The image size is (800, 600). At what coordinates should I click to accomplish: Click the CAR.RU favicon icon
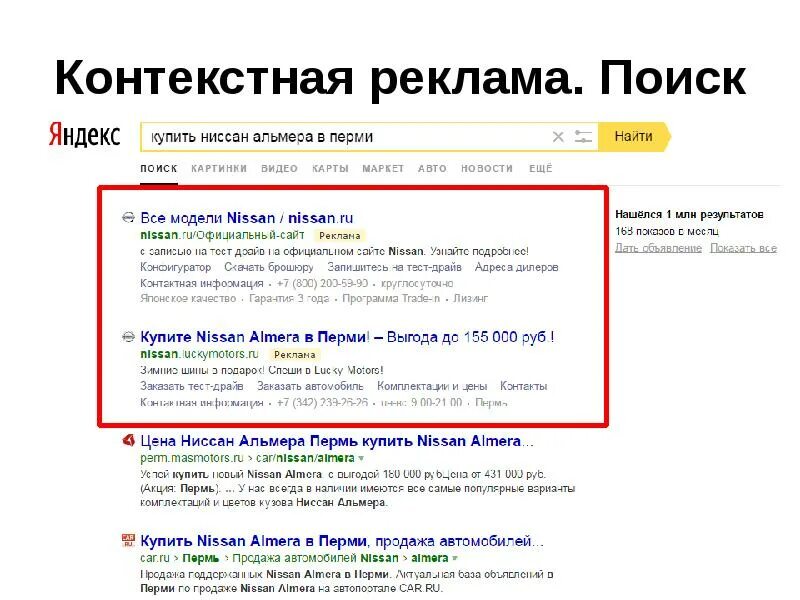pos(128,540)
